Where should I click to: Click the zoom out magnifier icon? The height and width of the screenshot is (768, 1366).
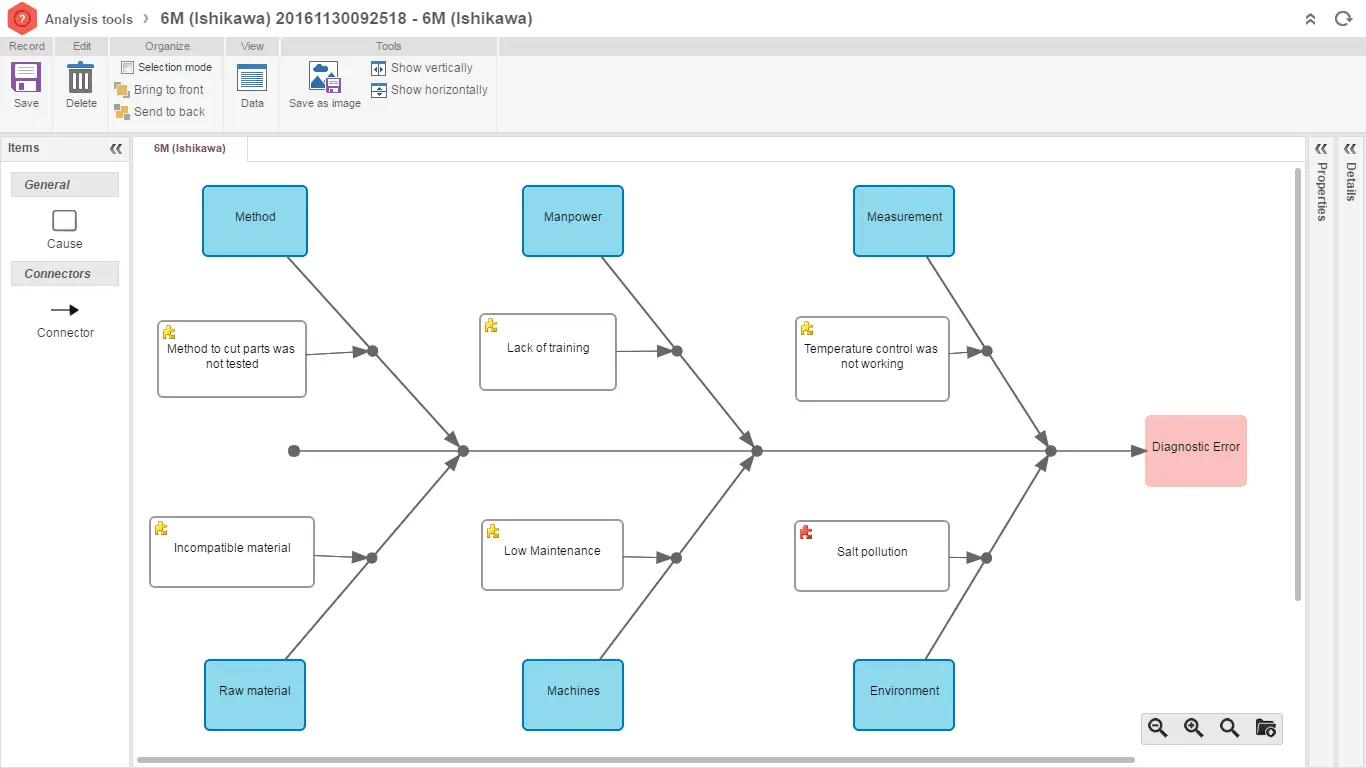[x=1158, y=728]
